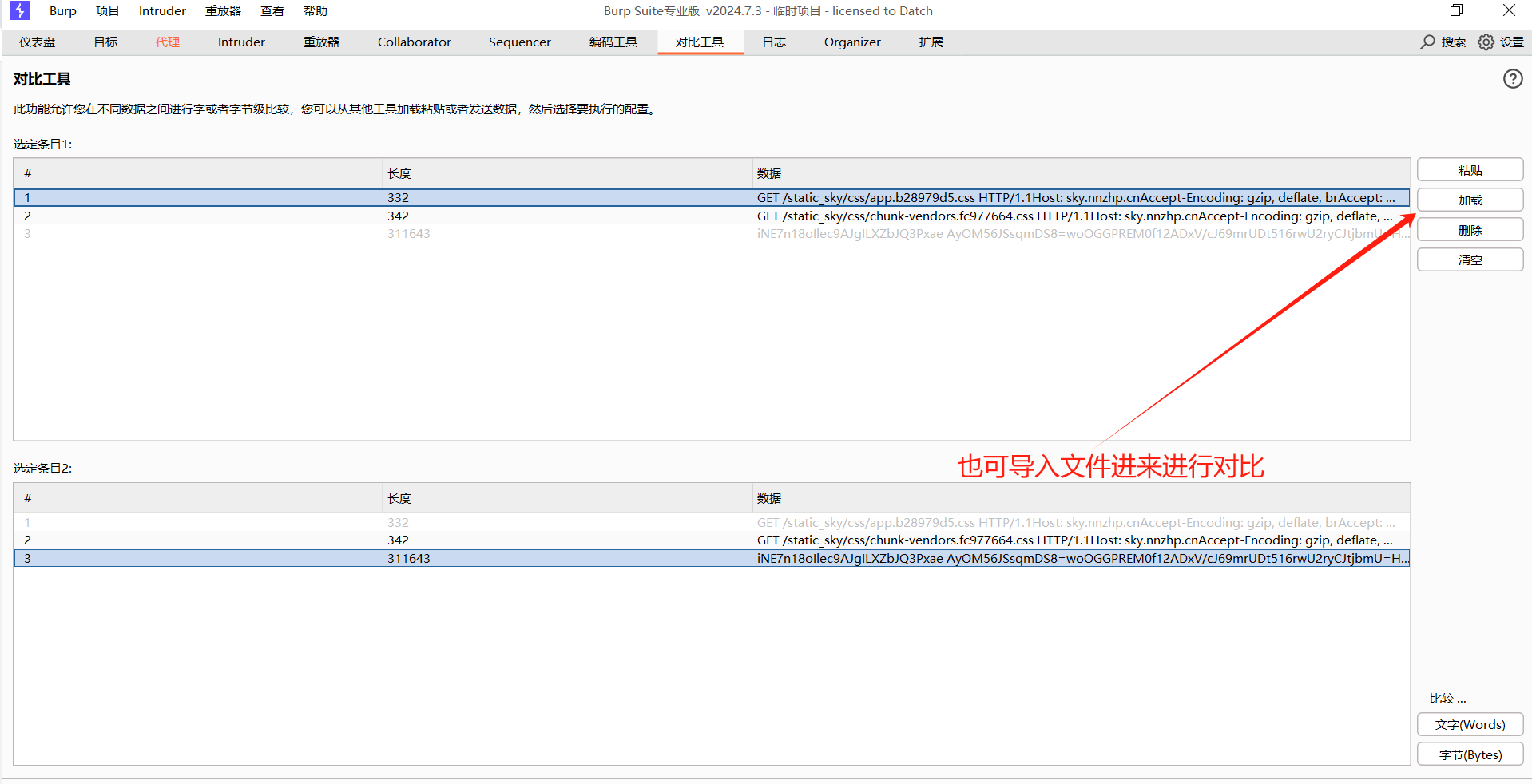Click the iNE7n18ollec9AJgILXZbJQ3Pxae data cell in 选定条目2
The width and height of the screenshot is (1532, 784).
tap(1082, 559)
